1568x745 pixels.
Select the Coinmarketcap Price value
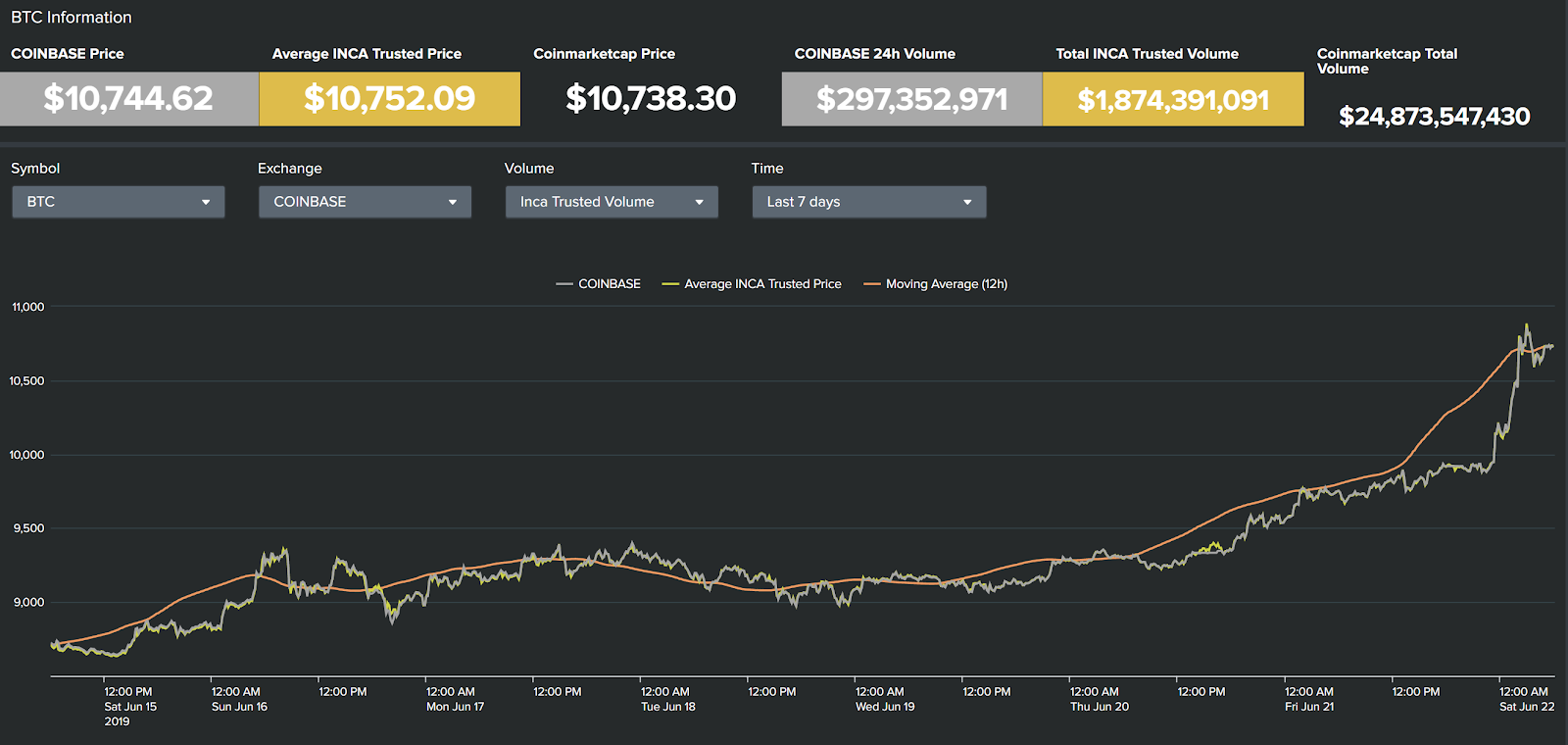click(651, 98)
